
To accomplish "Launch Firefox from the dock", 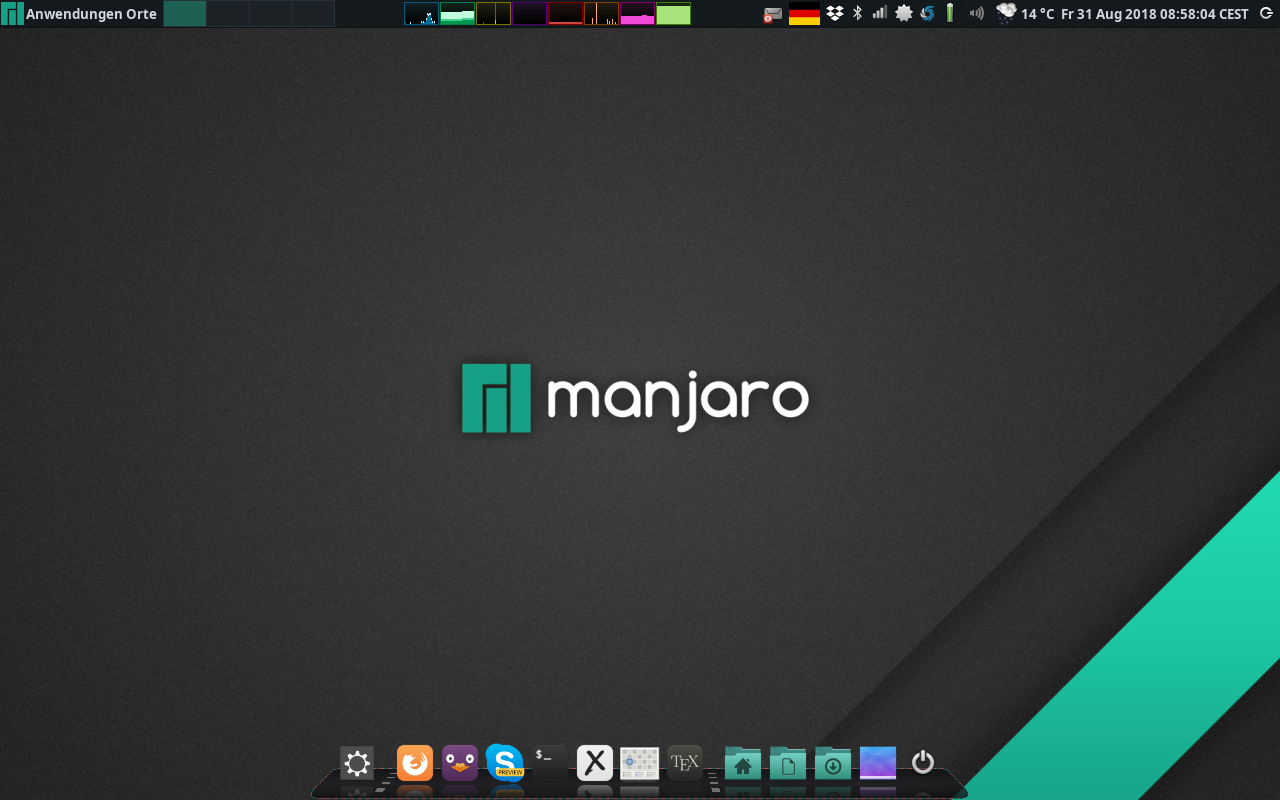I will coord(415,762).
